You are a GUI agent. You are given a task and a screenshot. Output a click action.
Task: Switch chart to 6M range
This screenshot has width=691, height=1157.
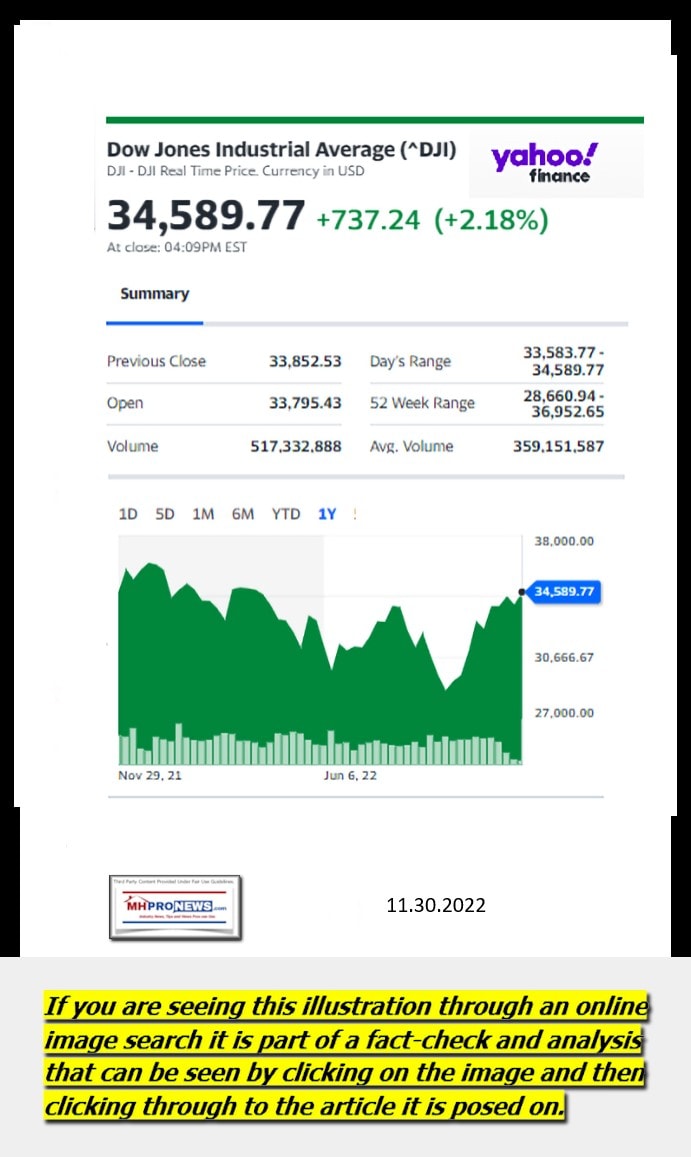click(242, 514)
